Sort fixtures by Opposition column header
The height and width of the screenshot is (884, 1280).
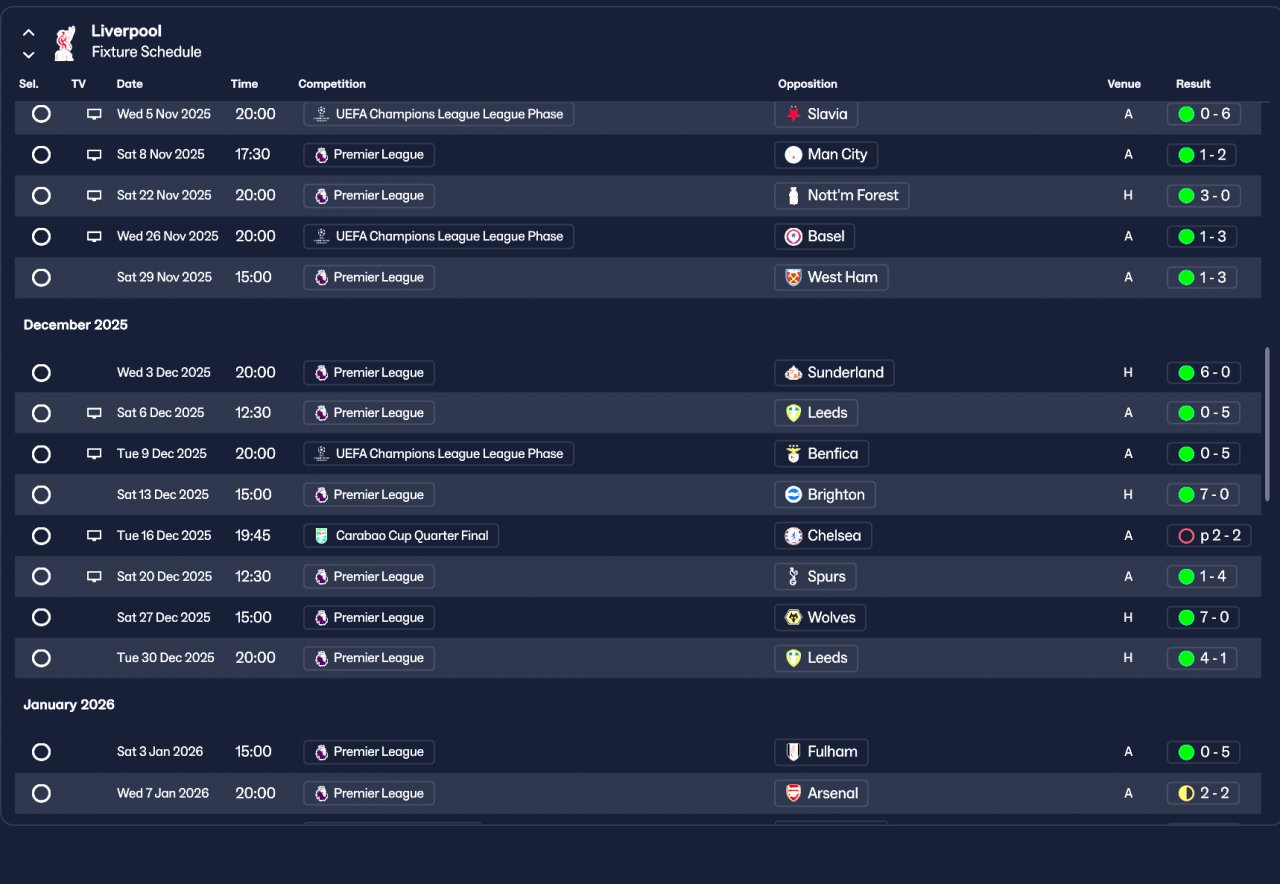pyautogui.click(x=808, y=84)
